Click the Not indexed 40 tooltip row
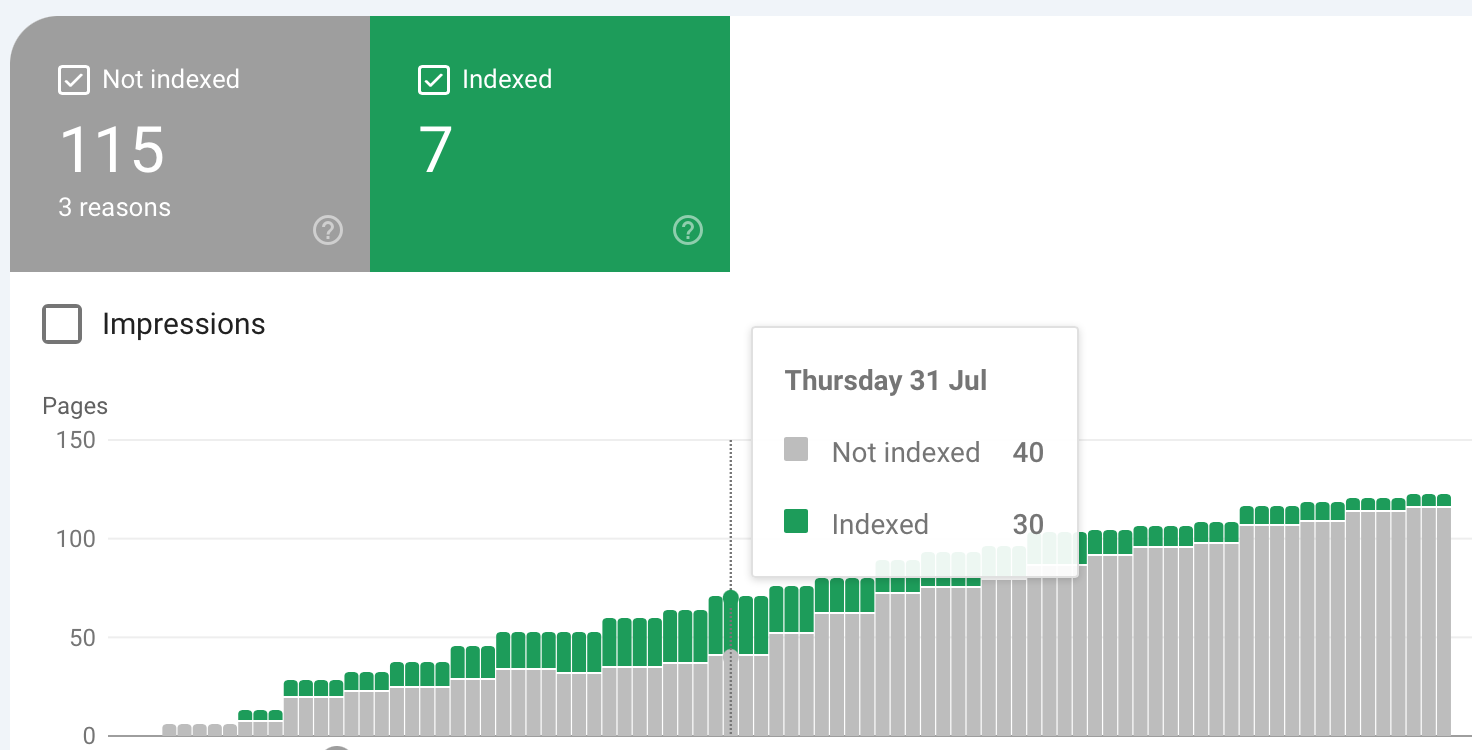Image resolution: width=1472 pixels, height=750 pixels. click(914, 452)
